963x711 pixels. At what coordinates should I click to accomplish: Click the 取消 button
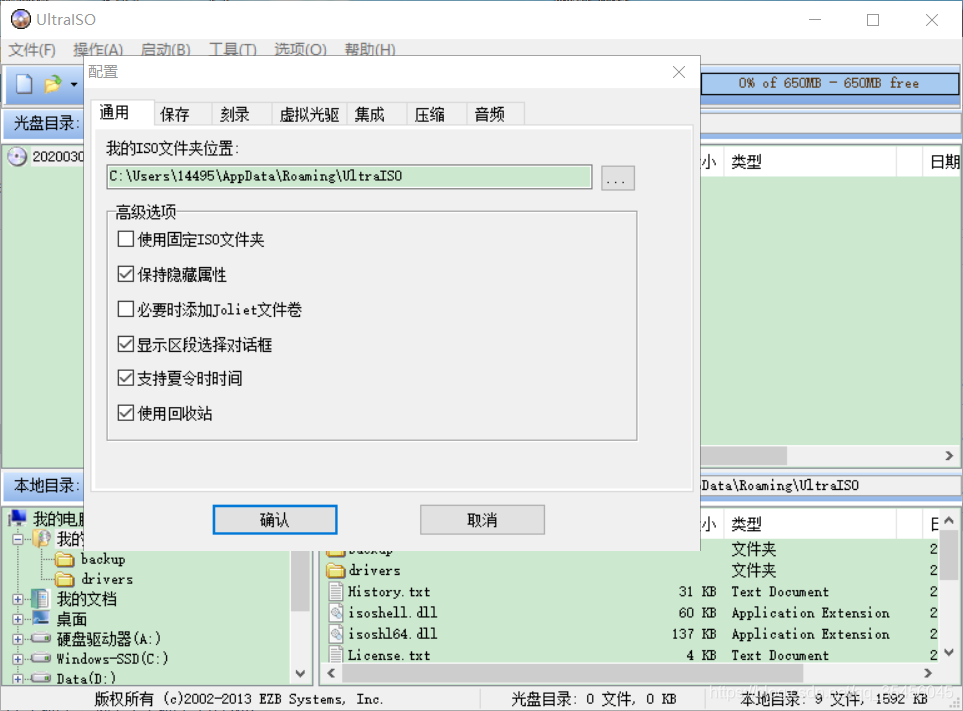(482, 520)
